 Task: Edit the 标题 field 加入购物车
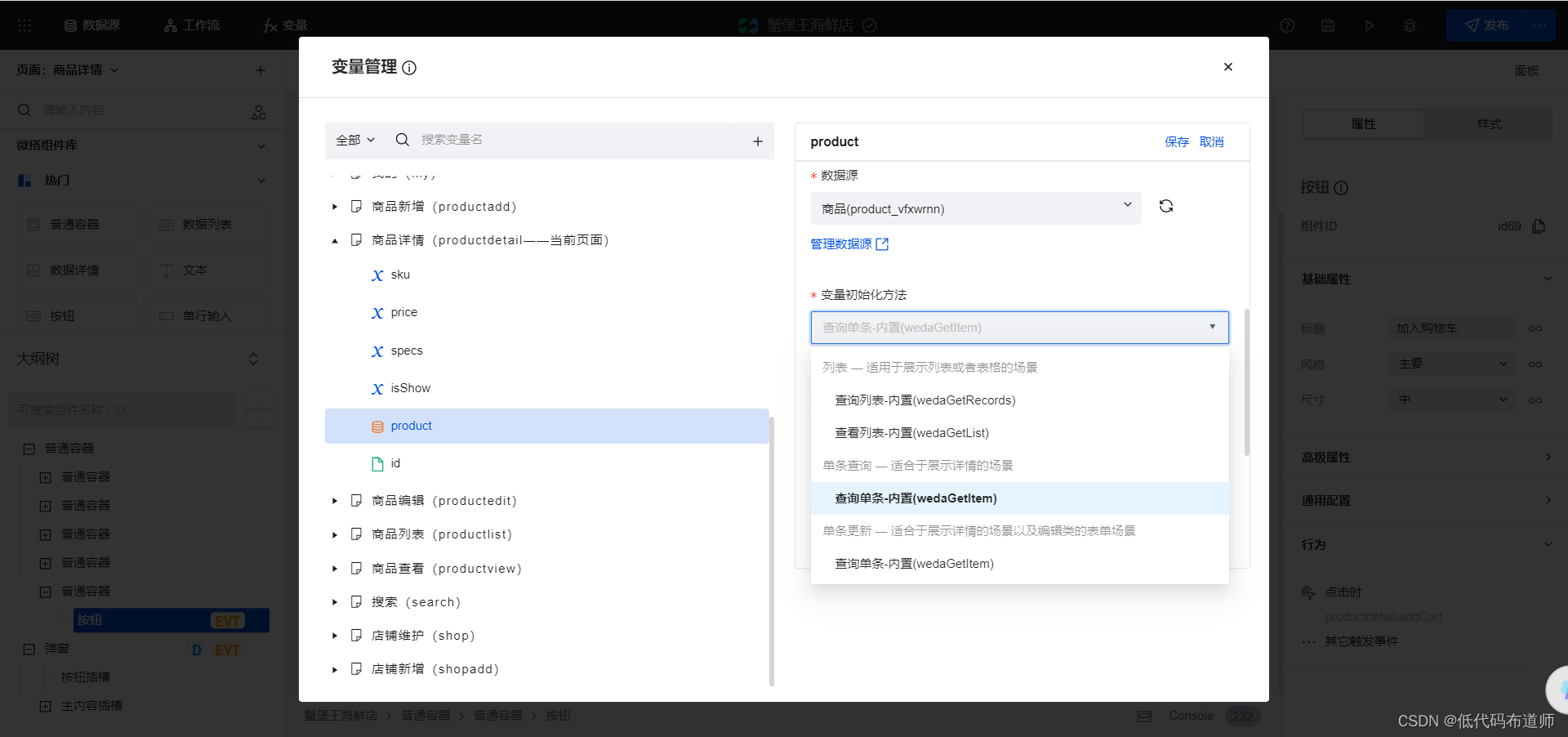tap(1453, 328)
